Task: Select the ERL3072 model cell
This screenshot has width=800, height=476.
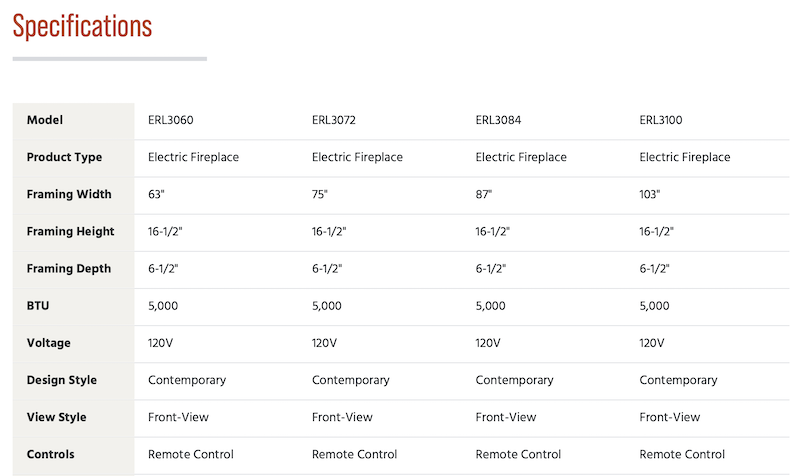Action: (334, 120)
